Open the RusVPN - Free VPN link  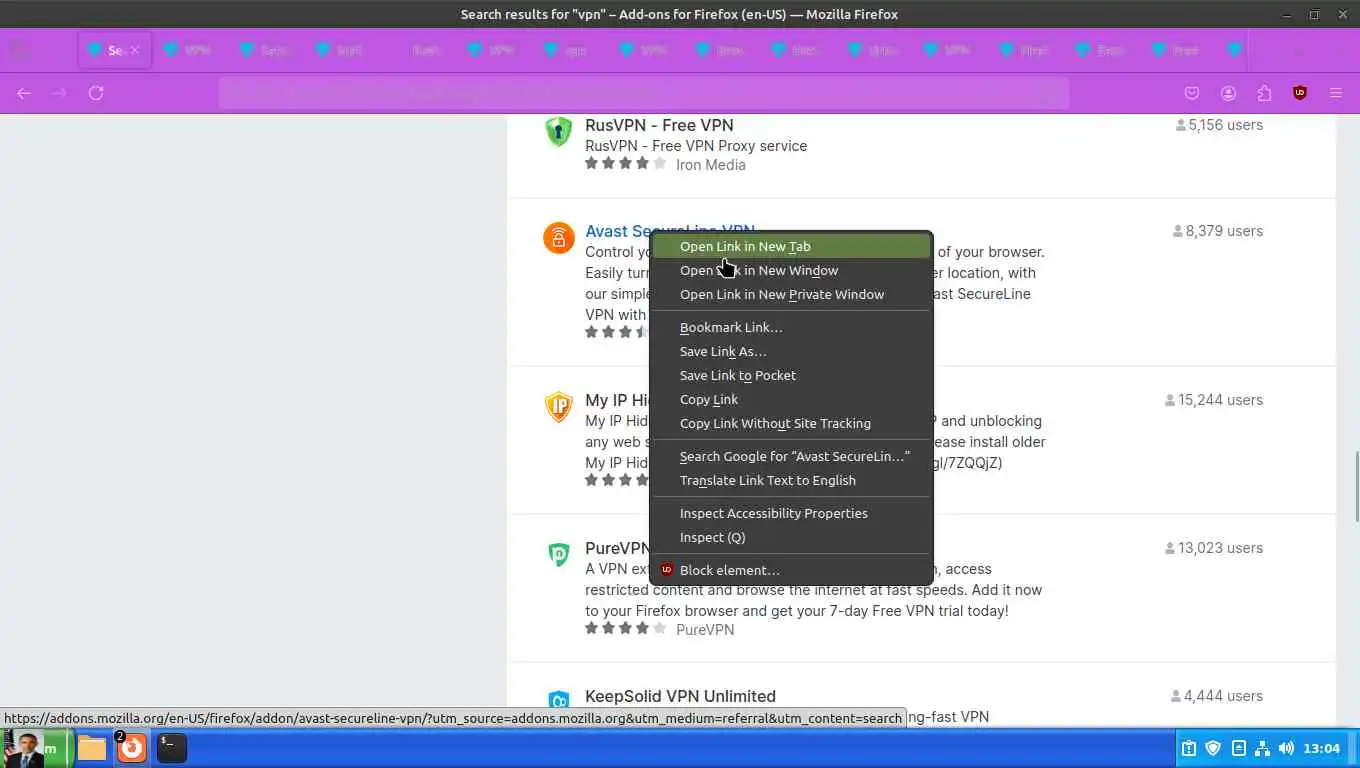click(659, 125)
